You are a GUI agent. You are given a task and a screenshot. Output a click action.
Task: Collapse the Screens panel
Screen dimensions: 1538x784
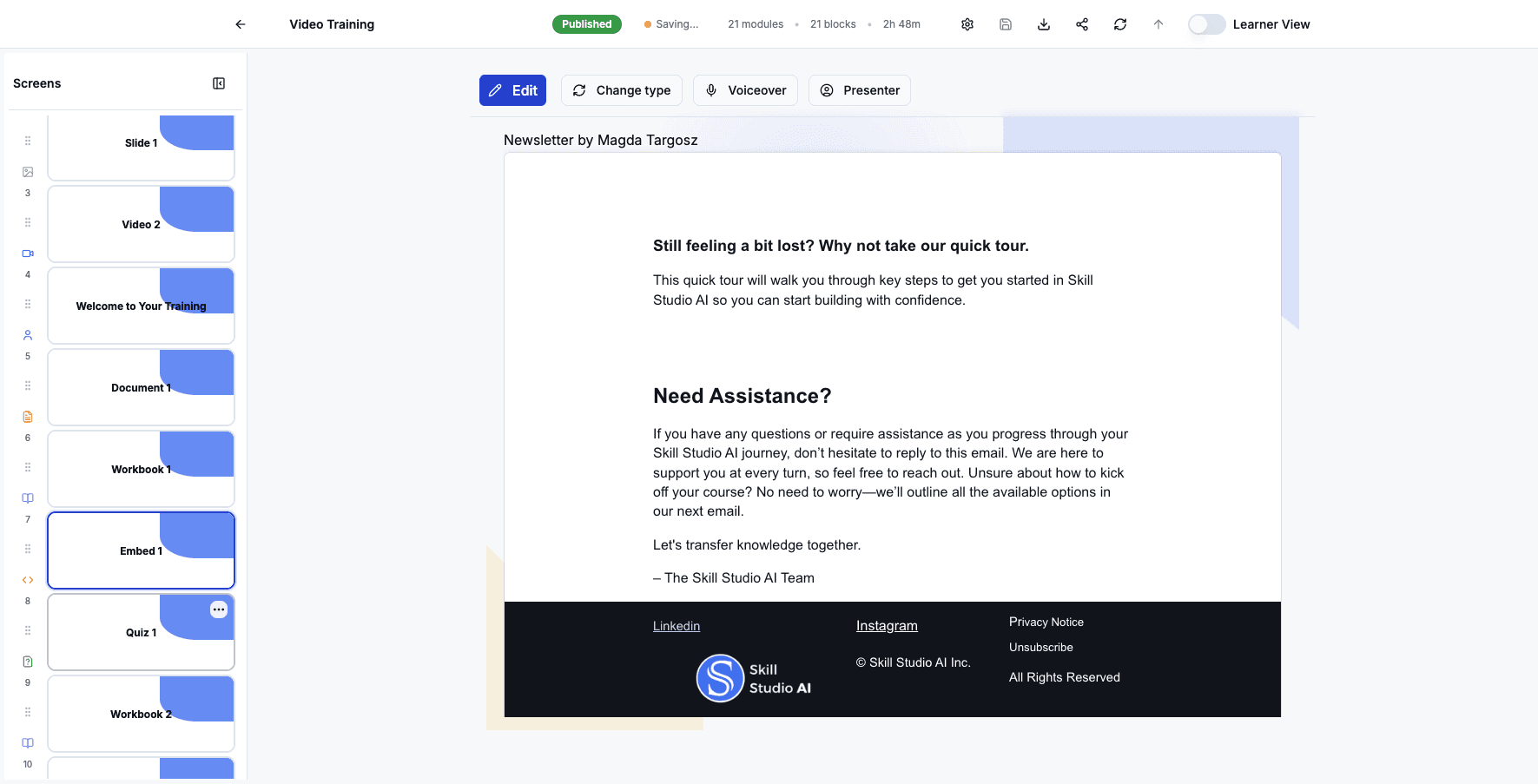pyautogui.click(x=219, y=82)
